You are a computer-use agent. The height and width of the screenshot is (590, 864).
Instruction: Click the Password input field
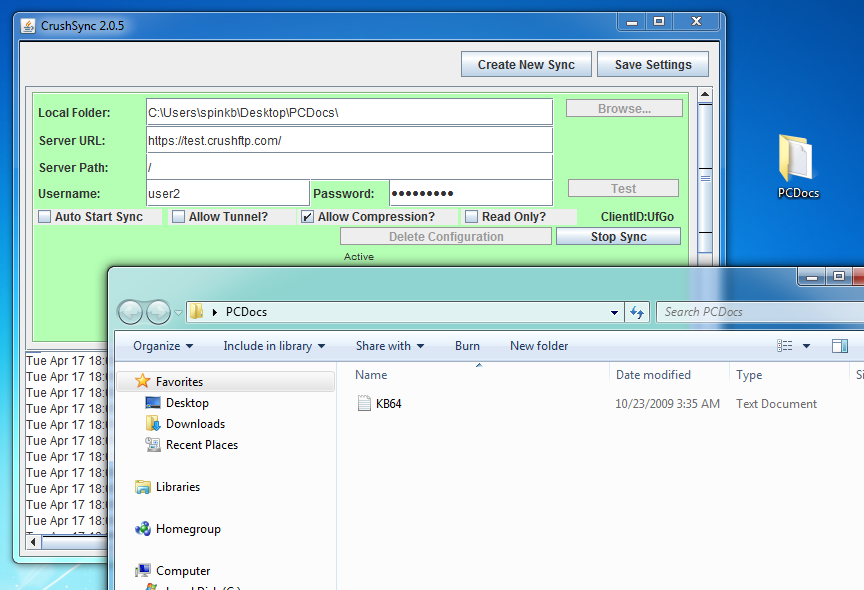tap(471, 193)
